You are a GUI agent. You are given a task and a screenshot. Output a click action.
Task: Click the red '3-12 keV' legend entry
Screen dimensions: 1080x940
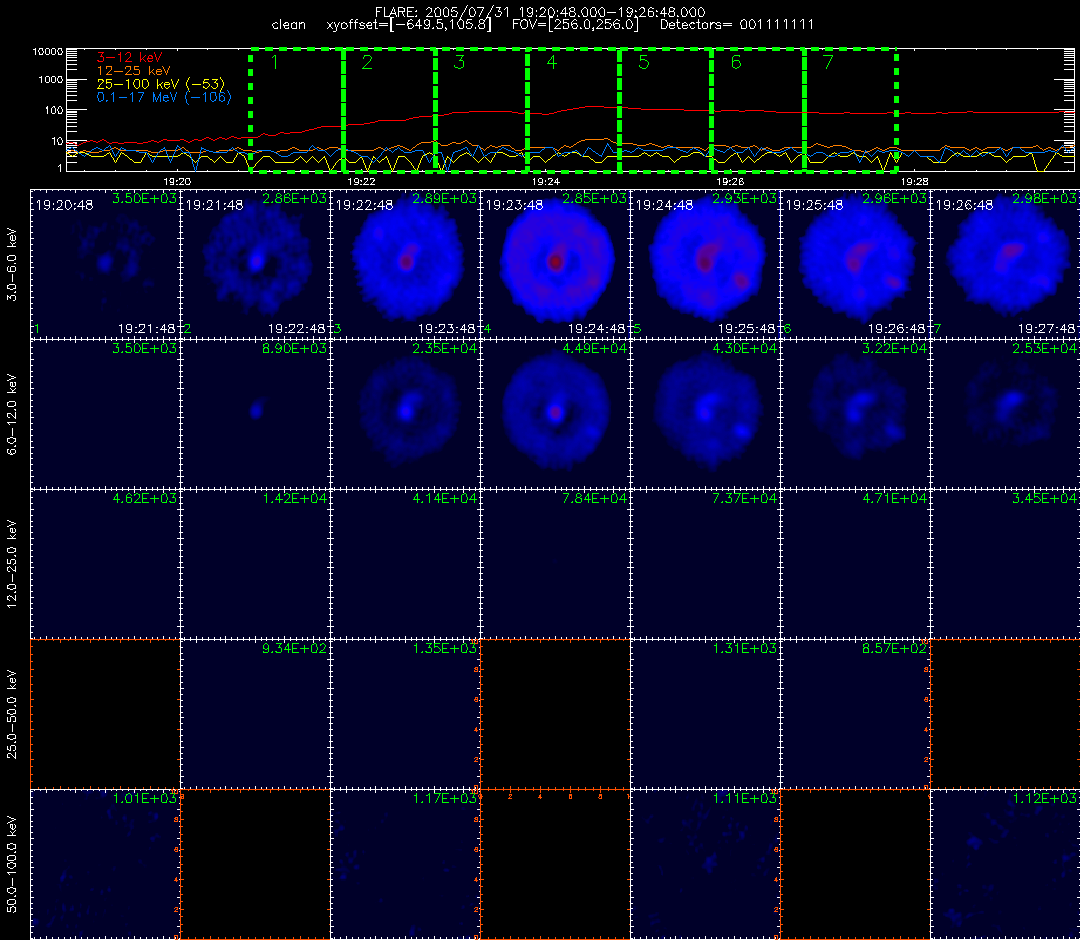pyautogui.click(x=129, y=58)
